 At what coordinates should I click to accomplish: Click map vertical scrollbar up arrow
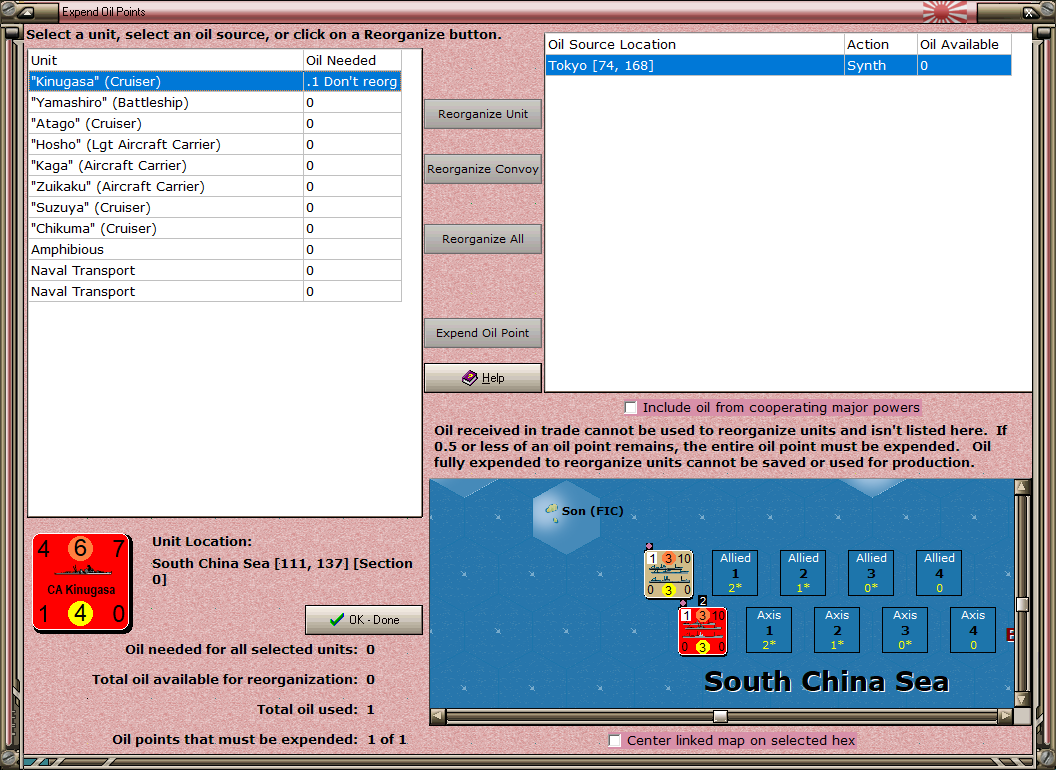pos(1022,486)
